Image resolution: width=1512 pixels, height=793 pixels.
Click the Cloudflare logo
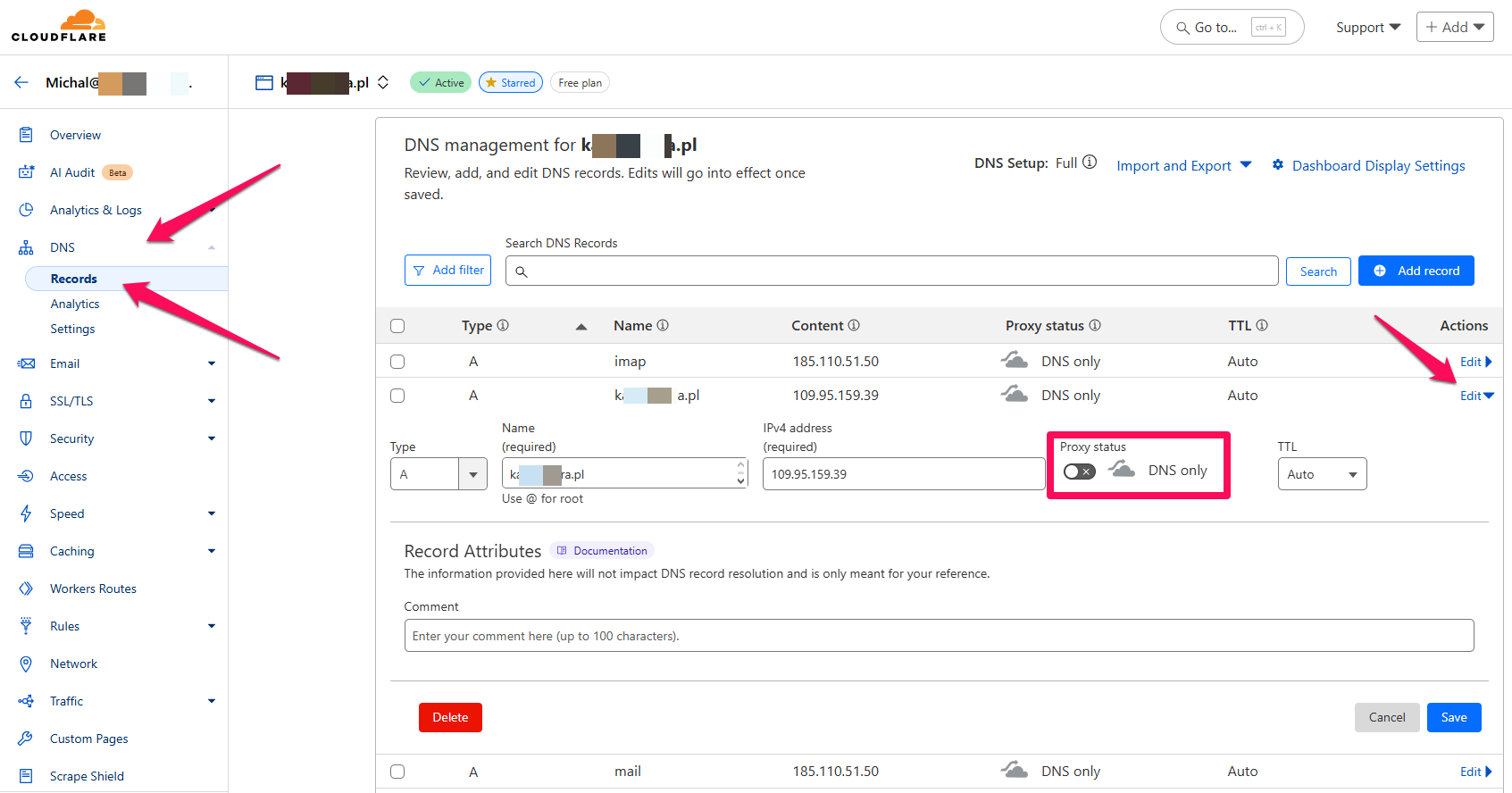(59, 26)
